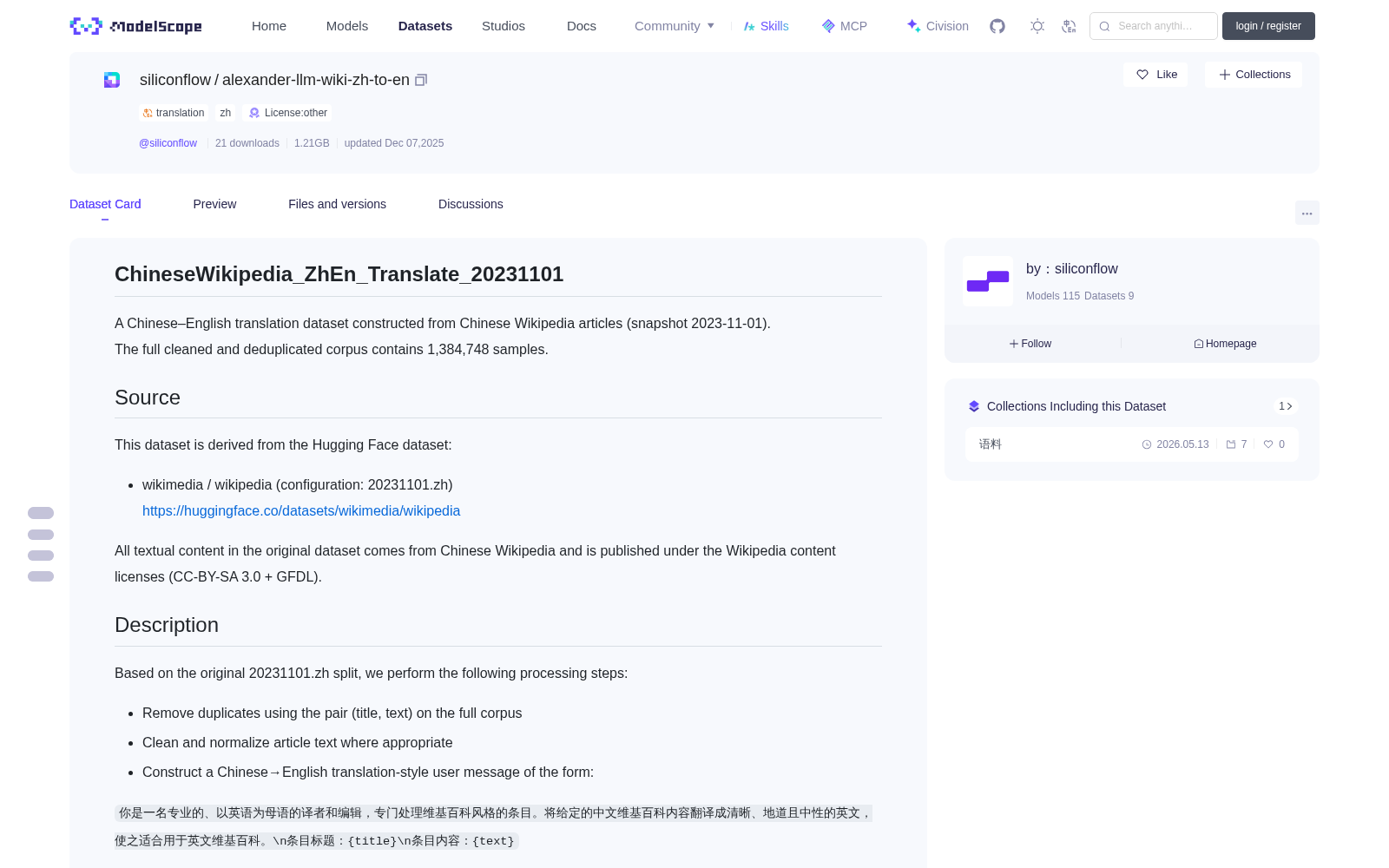
Task: Click the zh language tag
Action: pyautogui.click(x=226, y=113)
